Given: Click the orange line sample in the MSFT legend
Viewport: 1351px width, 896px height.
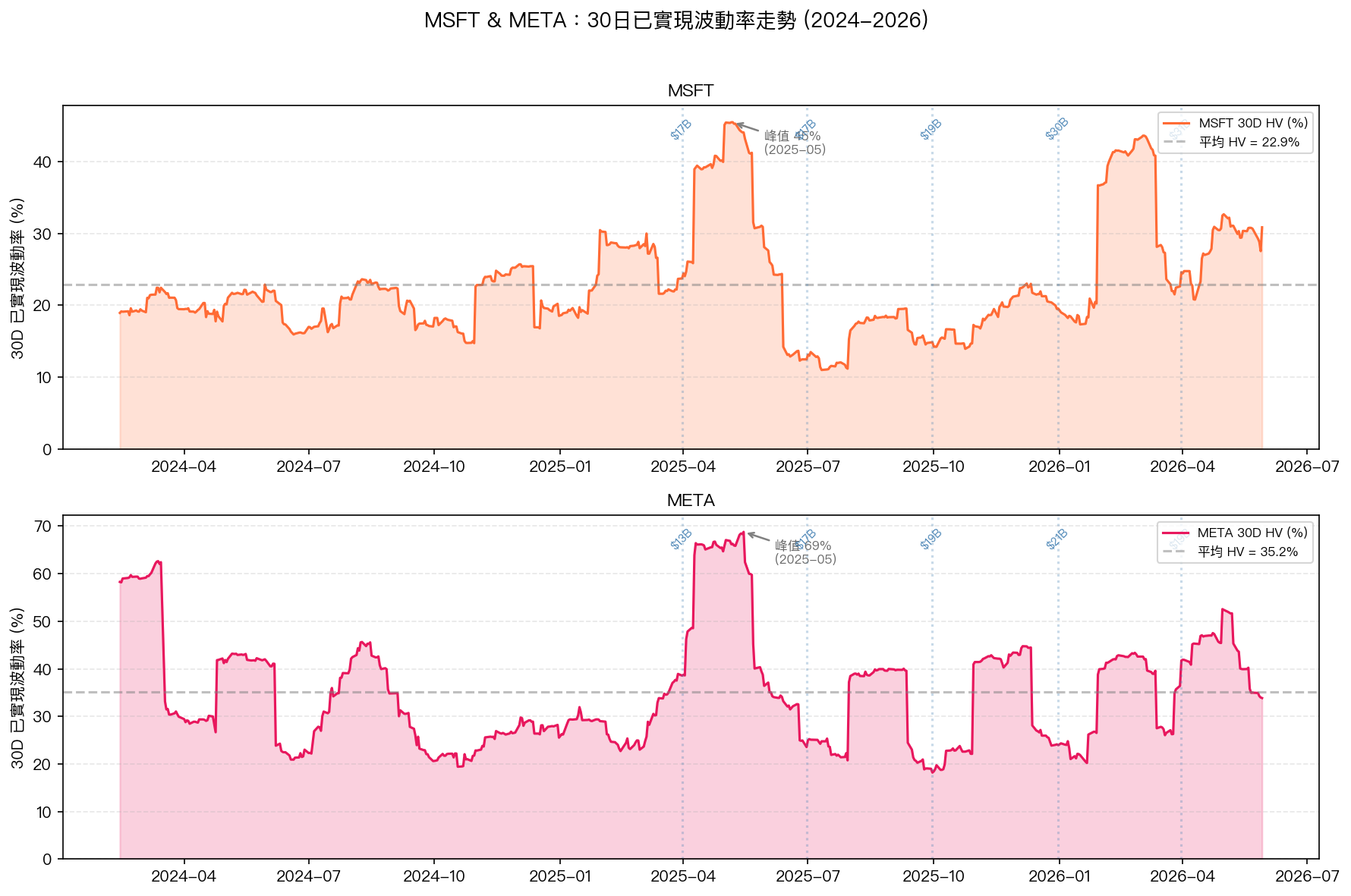Looking at the screenshot, I should coord(1176,124).
